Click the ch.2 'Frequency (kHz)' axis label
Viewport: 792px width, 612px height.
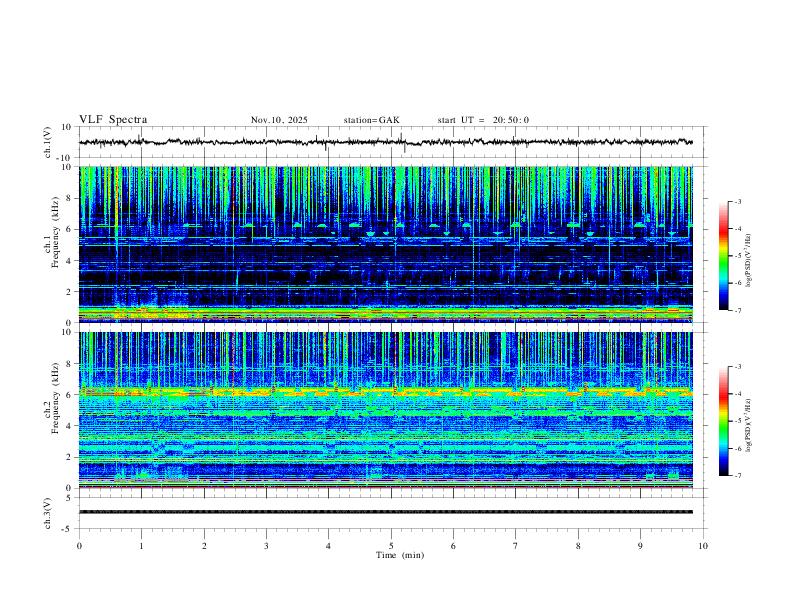(x=55, y=398)
